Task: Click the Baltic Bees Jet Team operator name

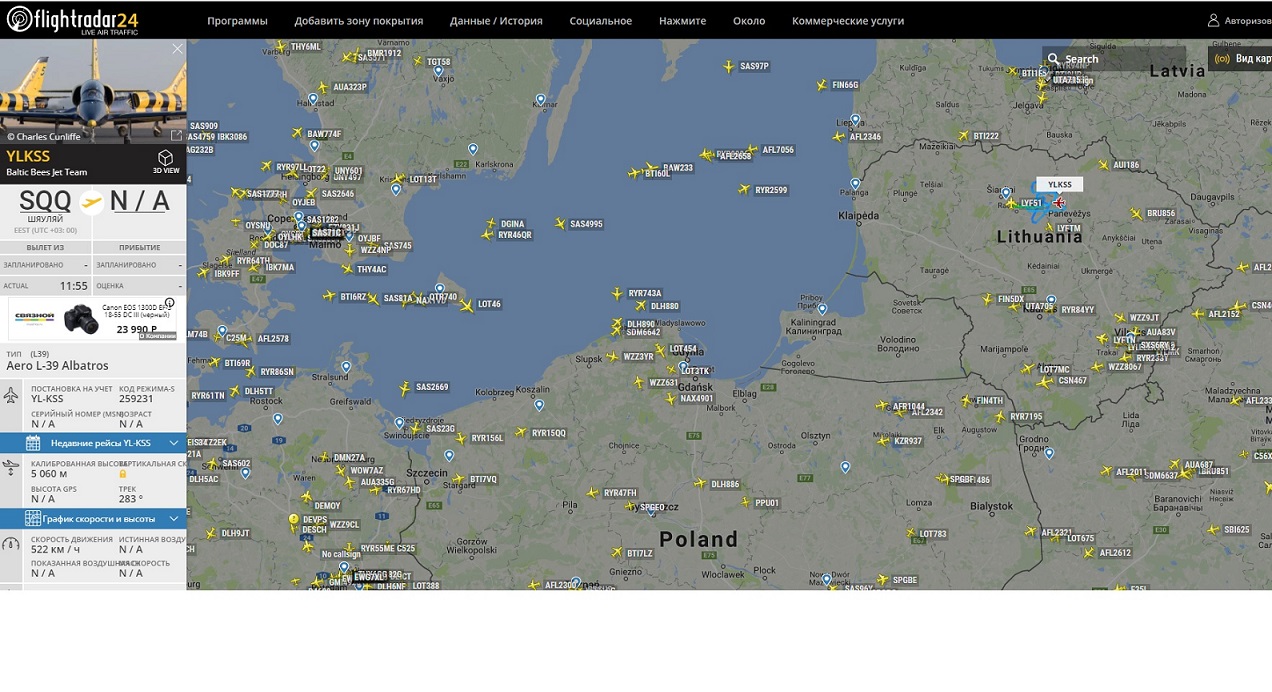Action: (47, 173)
